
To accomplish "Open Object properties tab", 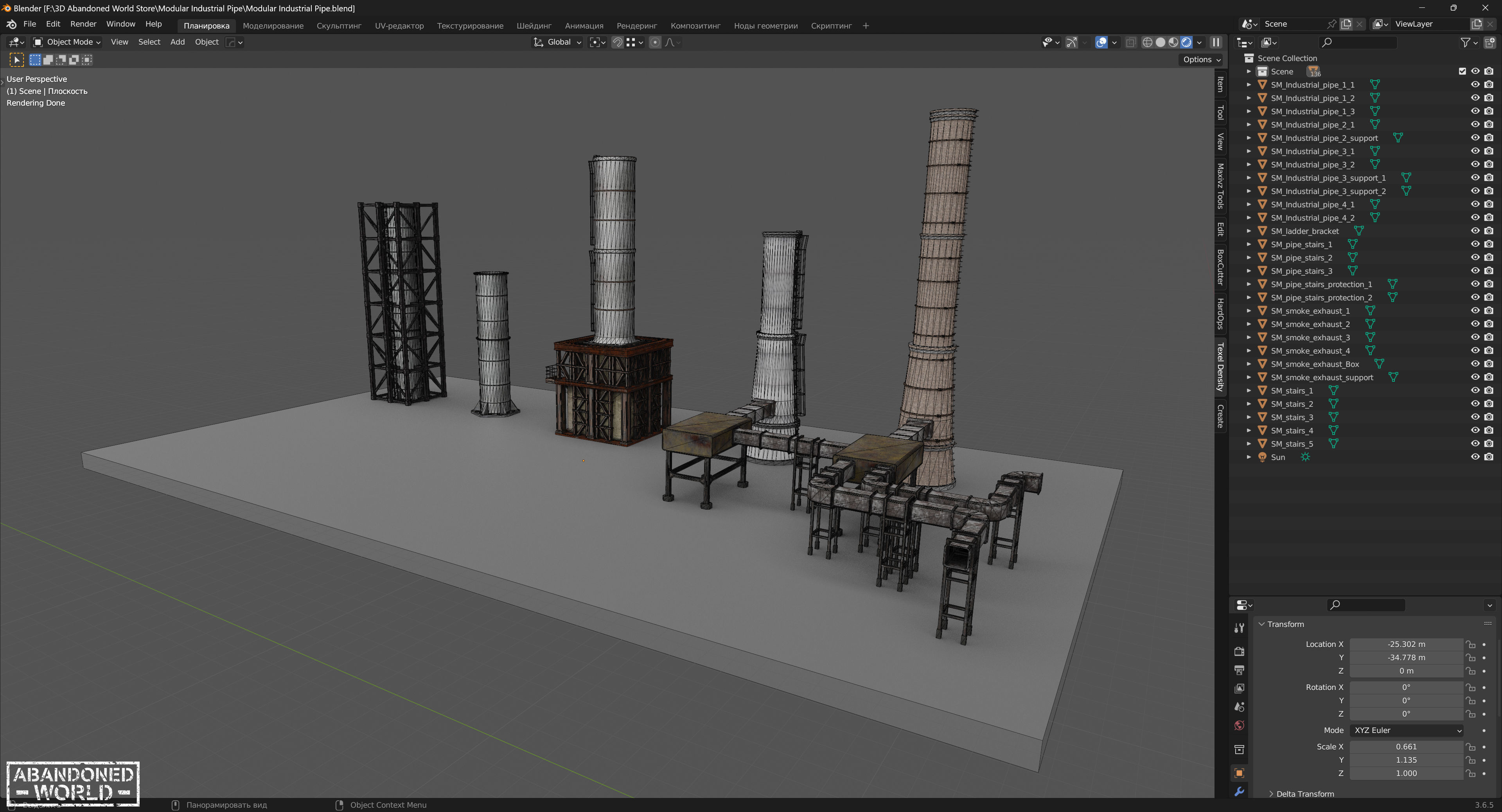I will pyautogui.click(x=1239, y=773).
